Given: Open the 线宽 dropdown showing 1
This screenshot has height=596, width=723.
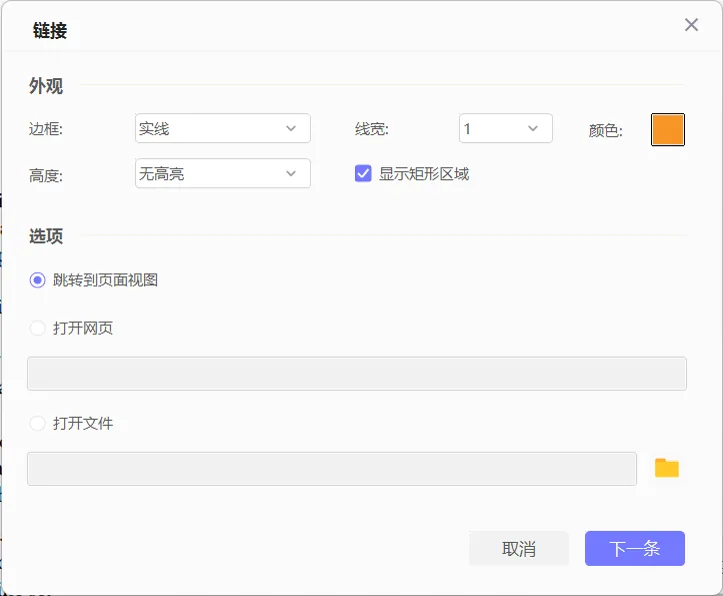Looking at the screenshot, I should tap(506, 128).
